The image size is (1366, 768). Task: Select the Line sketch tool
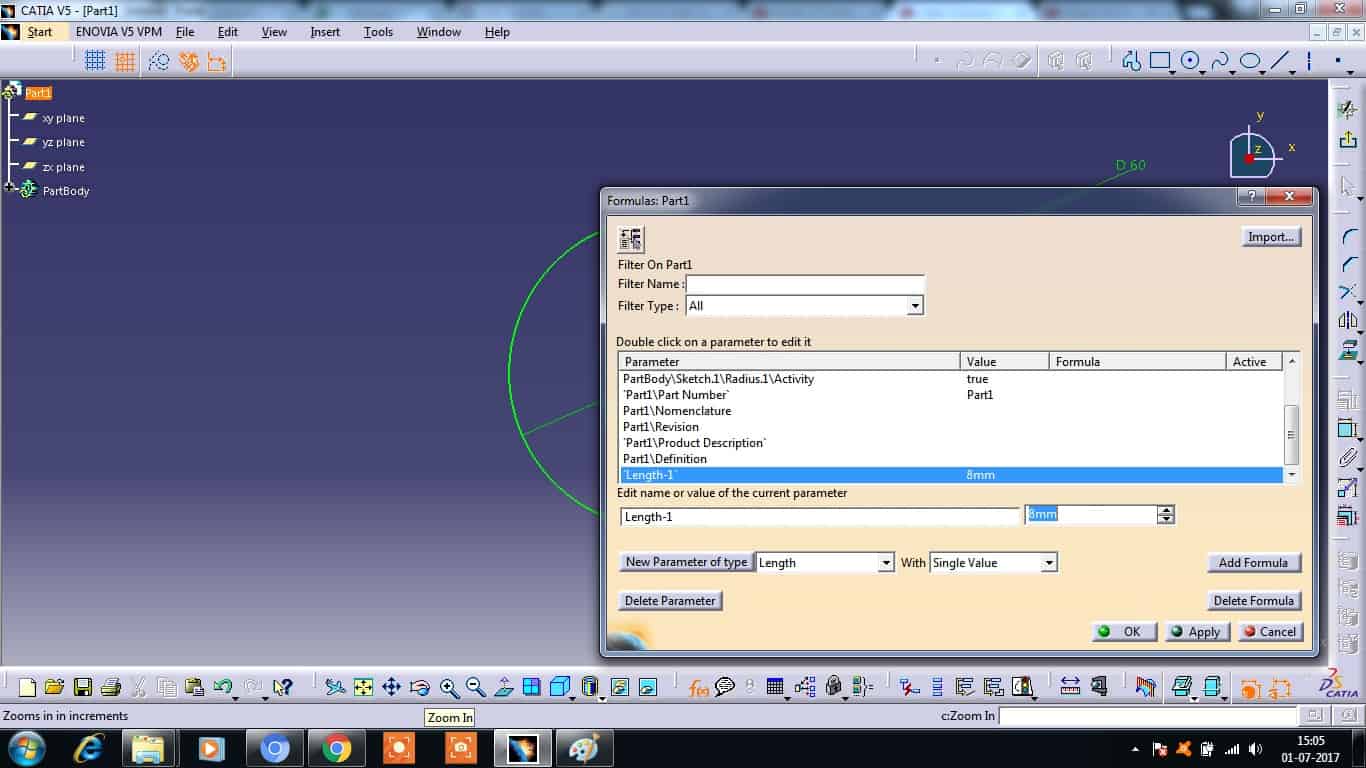tap(1280, 61)
